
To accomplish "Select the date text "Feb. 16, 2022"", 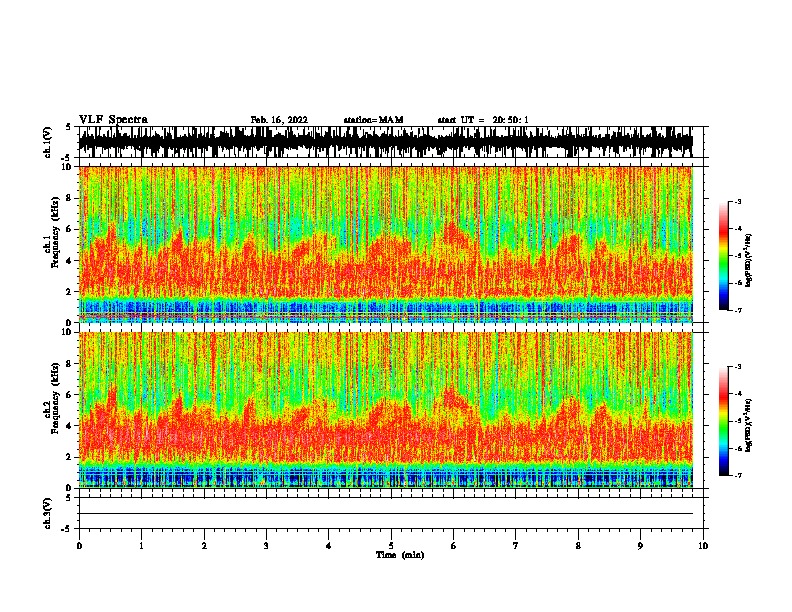I will point(279,120).
